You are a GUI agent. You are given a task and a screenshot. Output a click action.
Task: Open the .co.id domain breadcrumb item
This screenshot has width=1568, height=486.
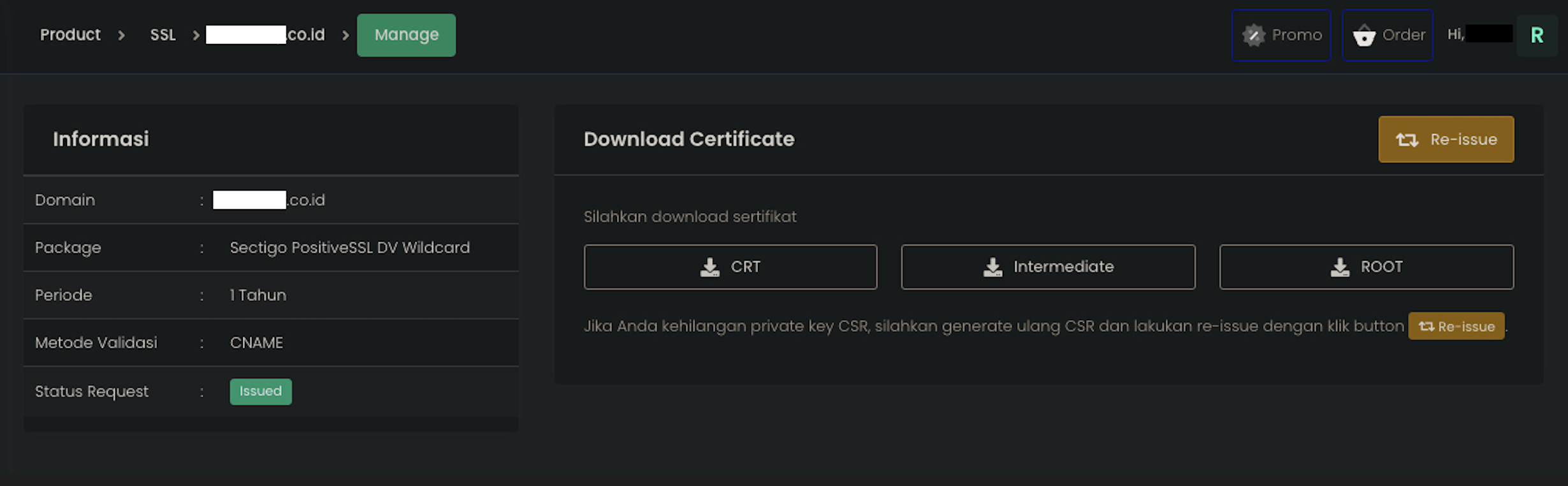coord(265,35)
